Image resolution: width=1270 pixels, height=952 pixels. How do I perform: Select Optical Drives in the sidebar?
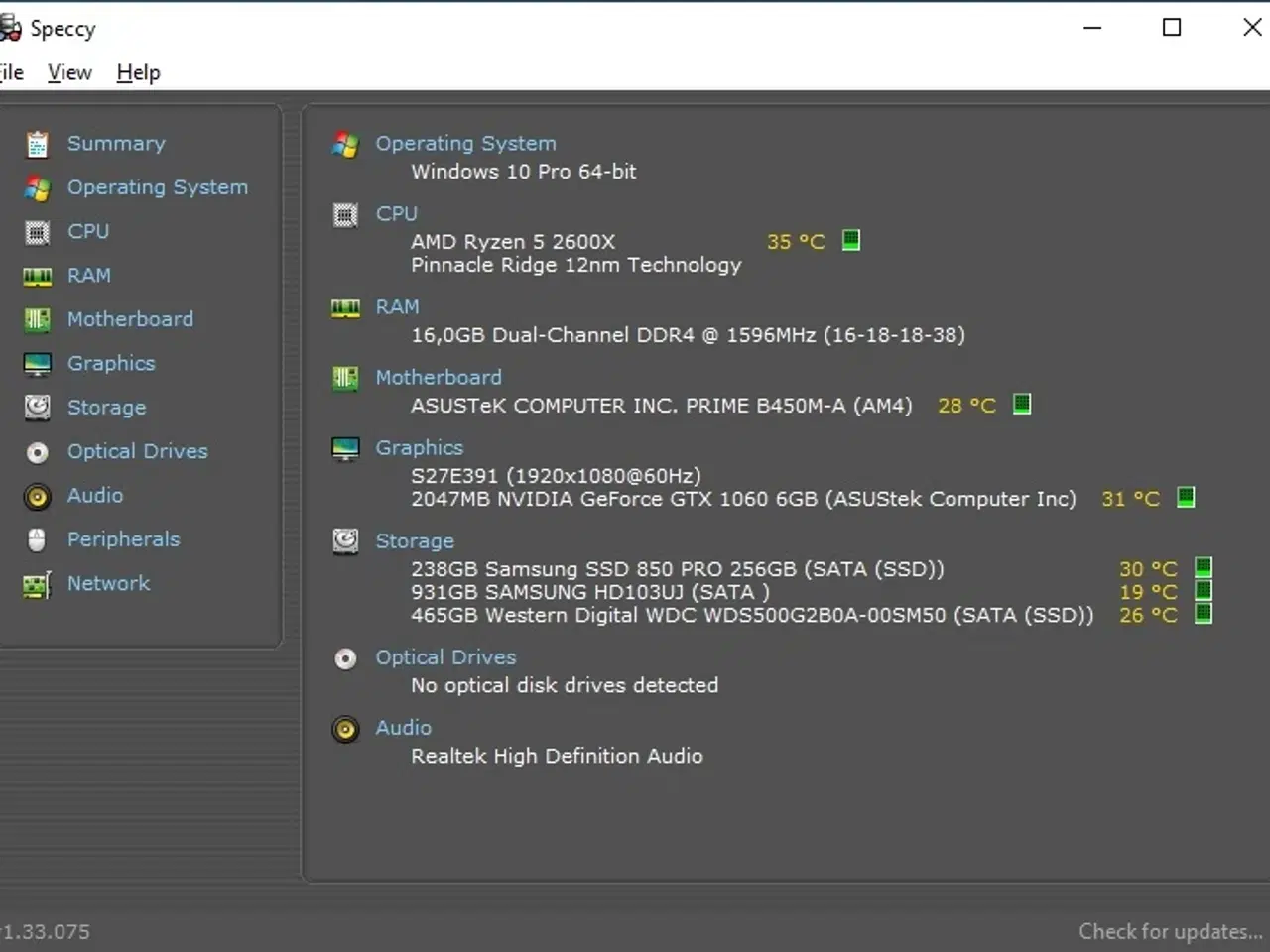click(x=138, y=451)
